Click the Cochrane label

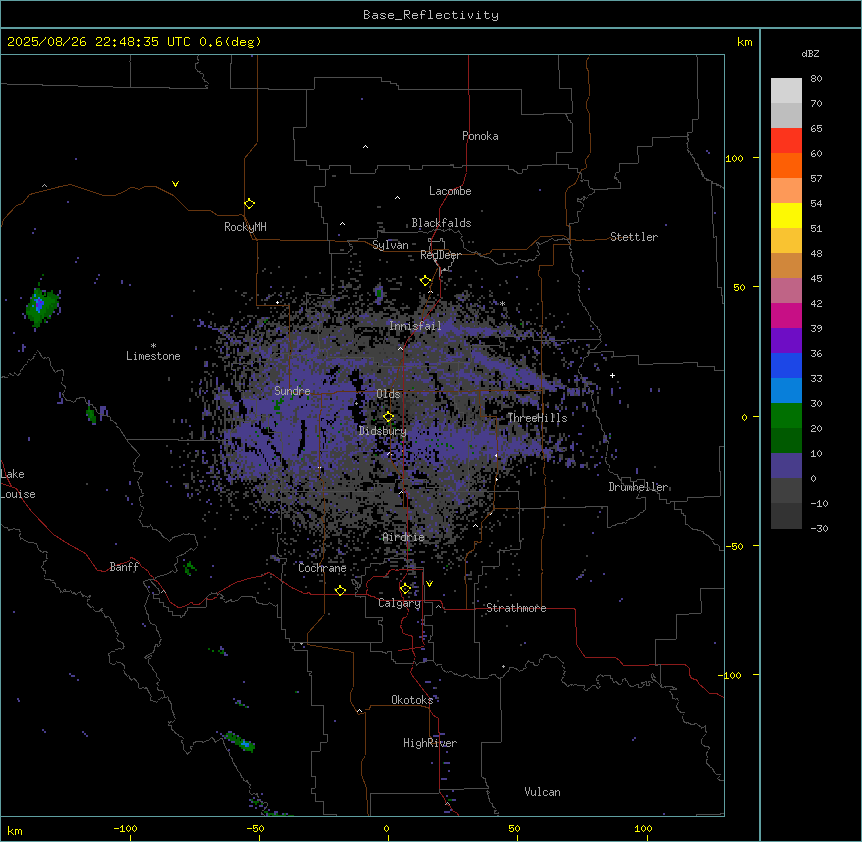[322, 568]
